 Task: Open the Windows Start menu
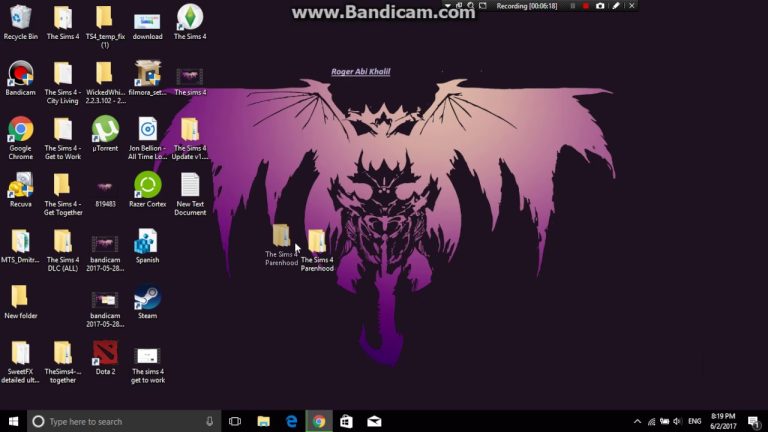pyautogui.click(x=14, y=421)
